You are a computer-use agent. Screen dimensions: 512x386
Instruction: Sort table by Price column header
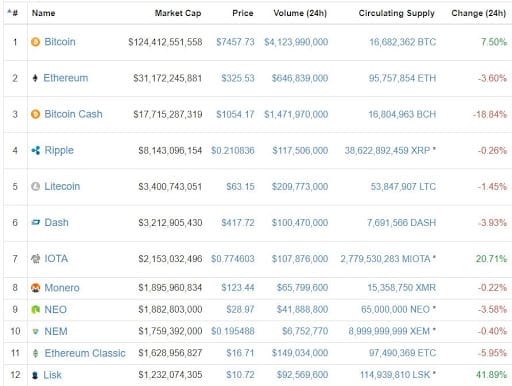243,13
